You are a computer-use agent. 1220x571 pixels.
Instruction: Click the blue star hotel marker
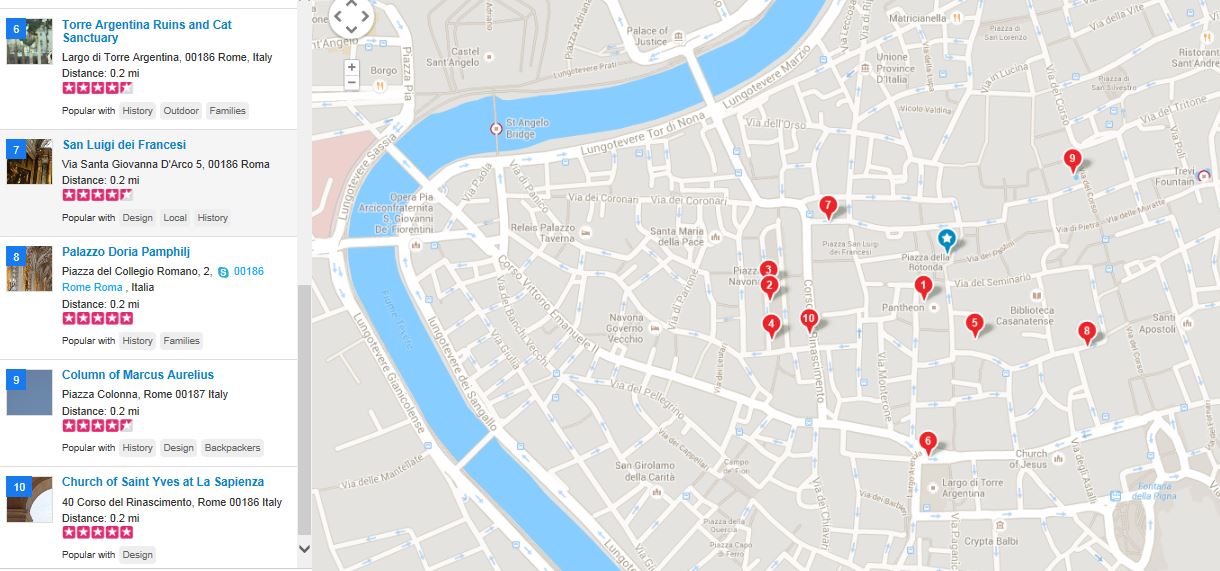946,240
